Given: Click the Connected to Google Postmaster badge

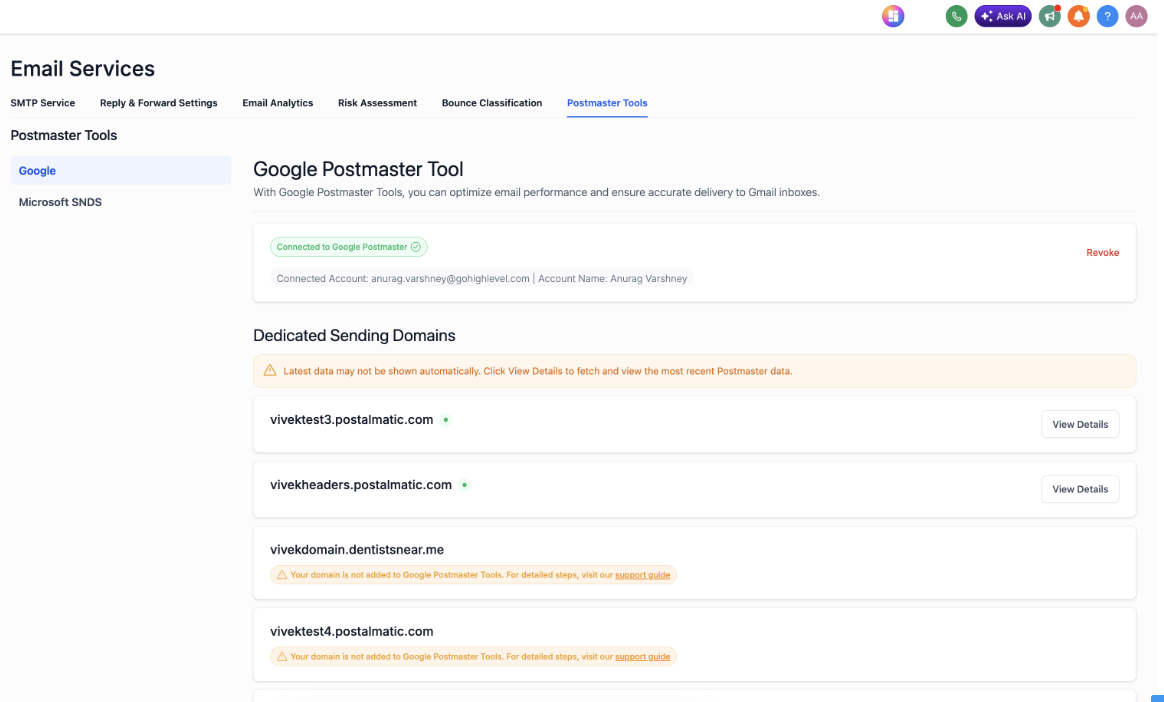Looking at the screenshot, I should (348, 247).
